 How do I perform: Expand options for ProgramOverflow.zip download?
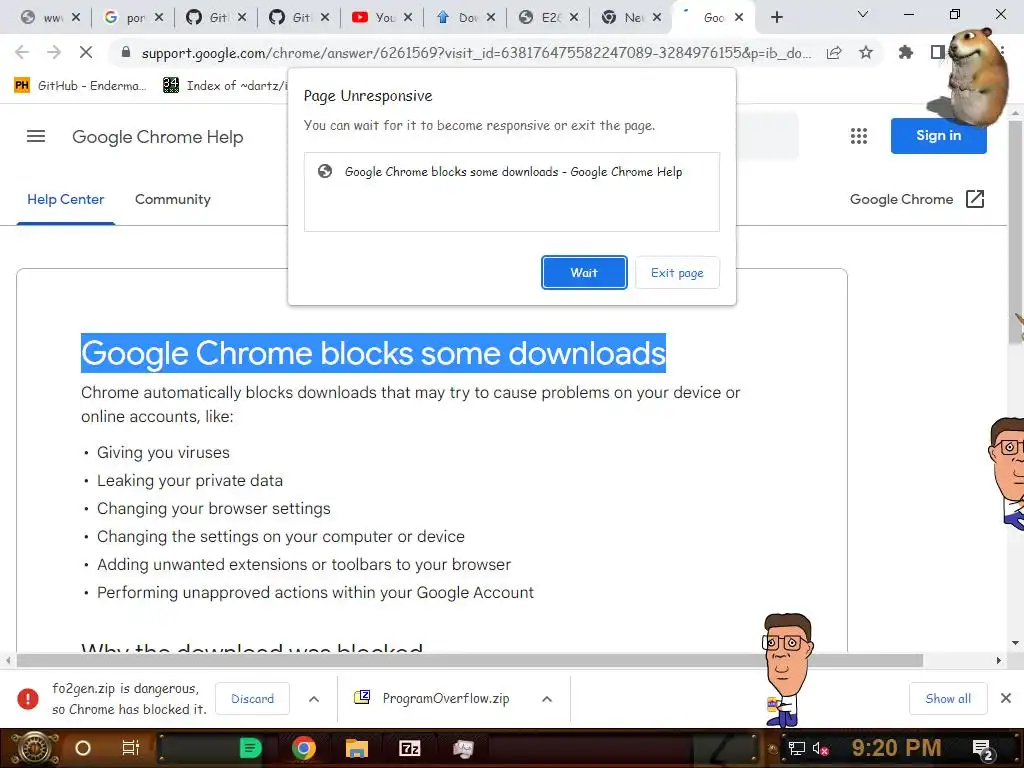point(547,699)
